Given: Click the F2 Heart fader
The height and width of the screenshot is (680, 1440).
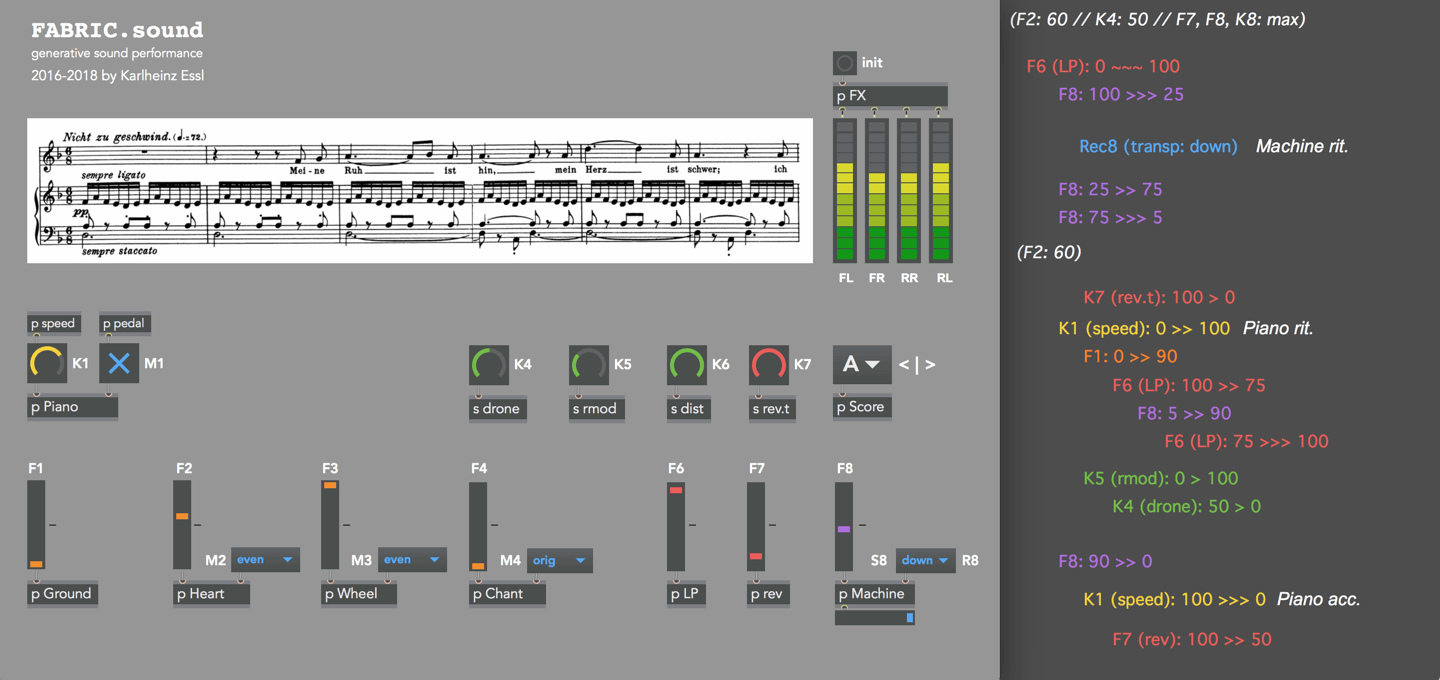Looking at the screenshot, I should click(x=182, y=525).
